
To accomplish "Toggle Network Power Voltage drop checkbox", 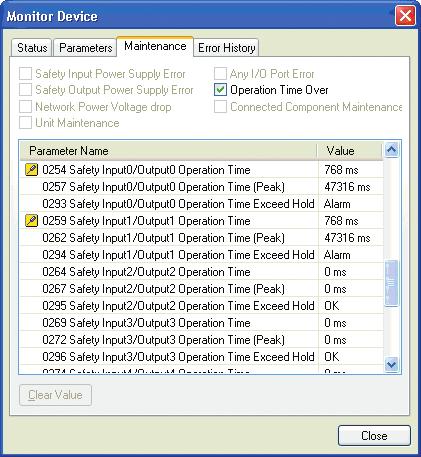I will point(26,107).
